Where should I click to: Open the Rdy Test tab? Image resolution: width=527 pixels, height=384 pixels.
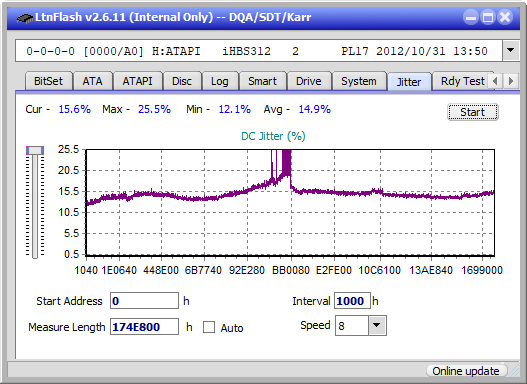coord(462,81)
